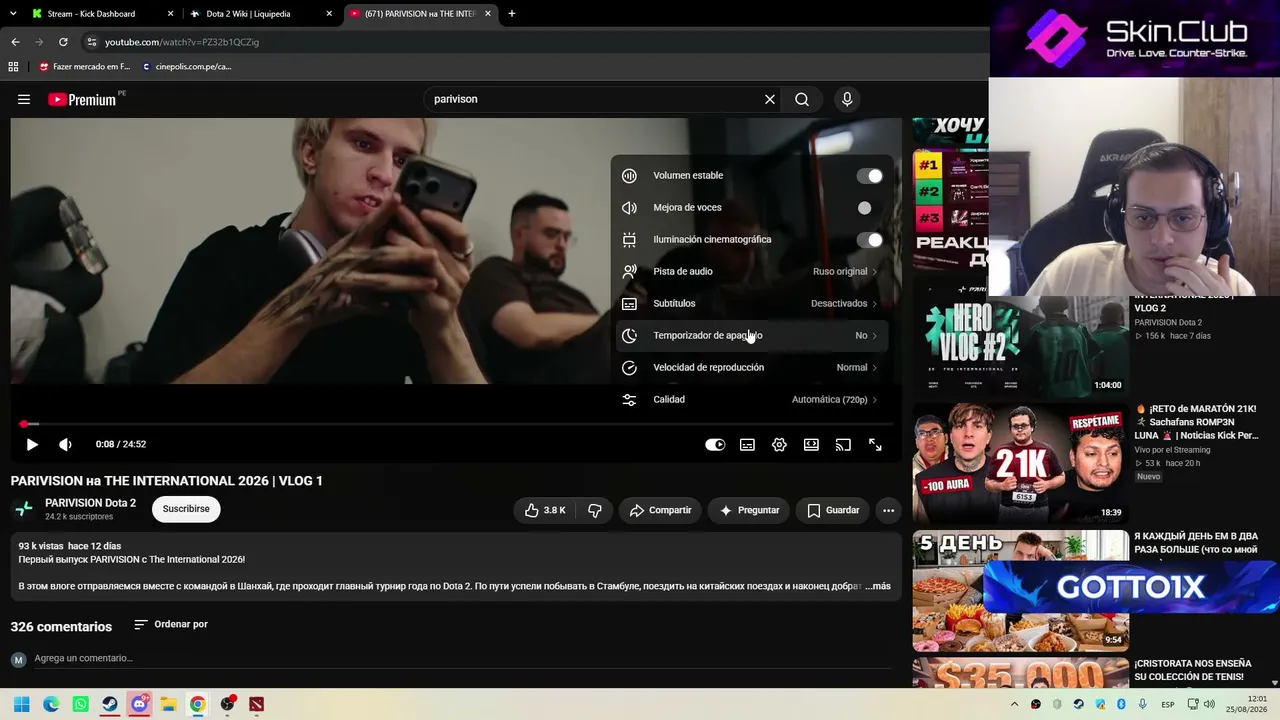Image resolution: width=1280 pixels, height=720 pixels.
Task: Open the Calidad submenu
Action: [x=752, y=399]
